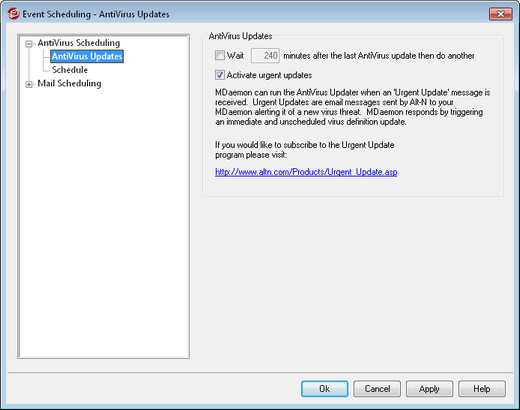Uncheck Activate urgent updates
The image size is (520, 410).
[x=220, y=75]
